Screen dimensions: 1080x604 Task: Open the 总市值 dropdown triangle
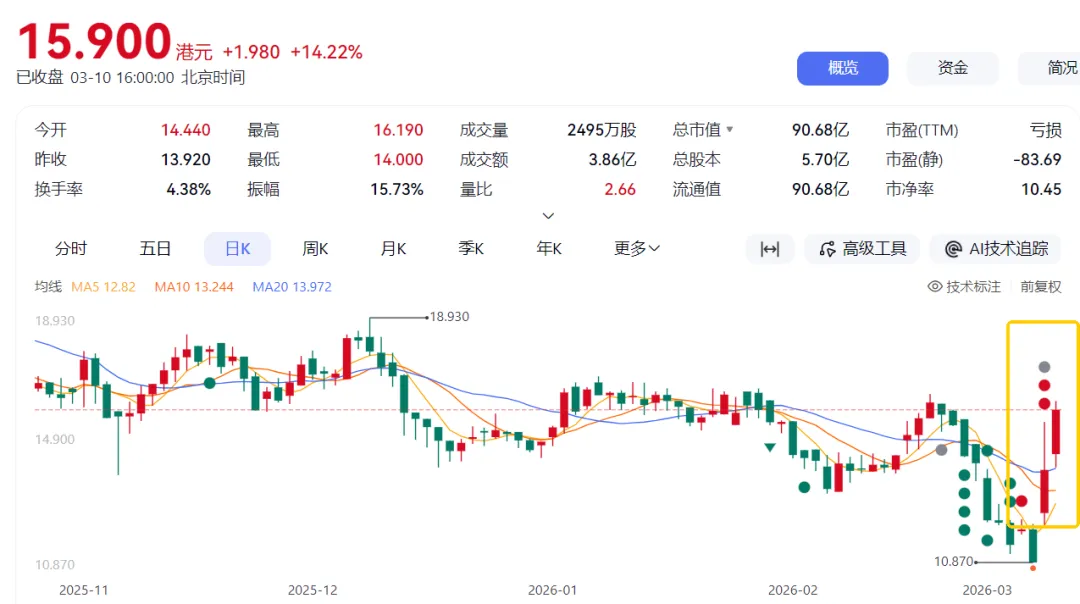729,130
